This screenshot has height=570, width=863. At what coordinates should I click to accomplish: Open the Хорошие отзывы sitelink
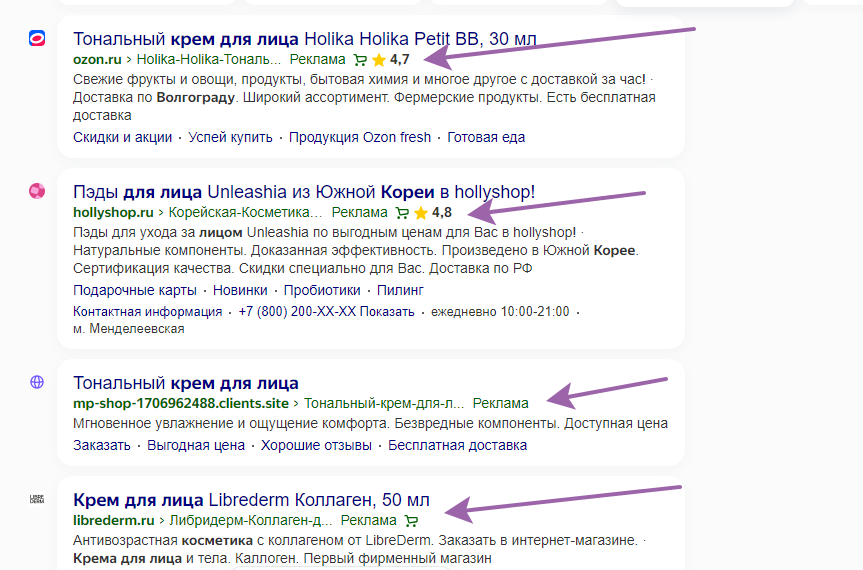pyautogui.click(x=316, y=445)
